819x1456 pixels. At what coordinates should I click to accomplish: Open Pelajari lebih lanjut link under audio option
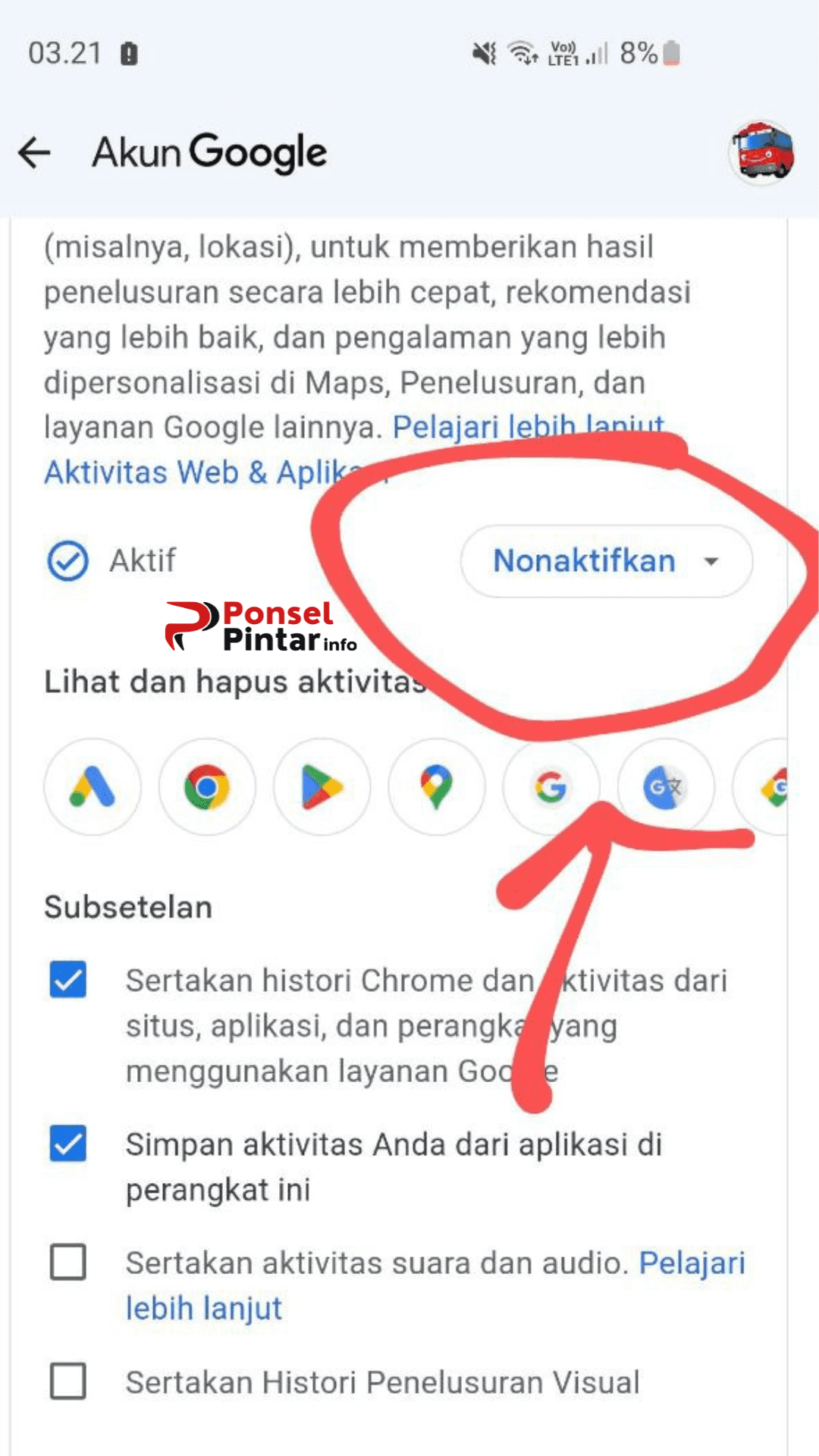tap(435, 1285)
